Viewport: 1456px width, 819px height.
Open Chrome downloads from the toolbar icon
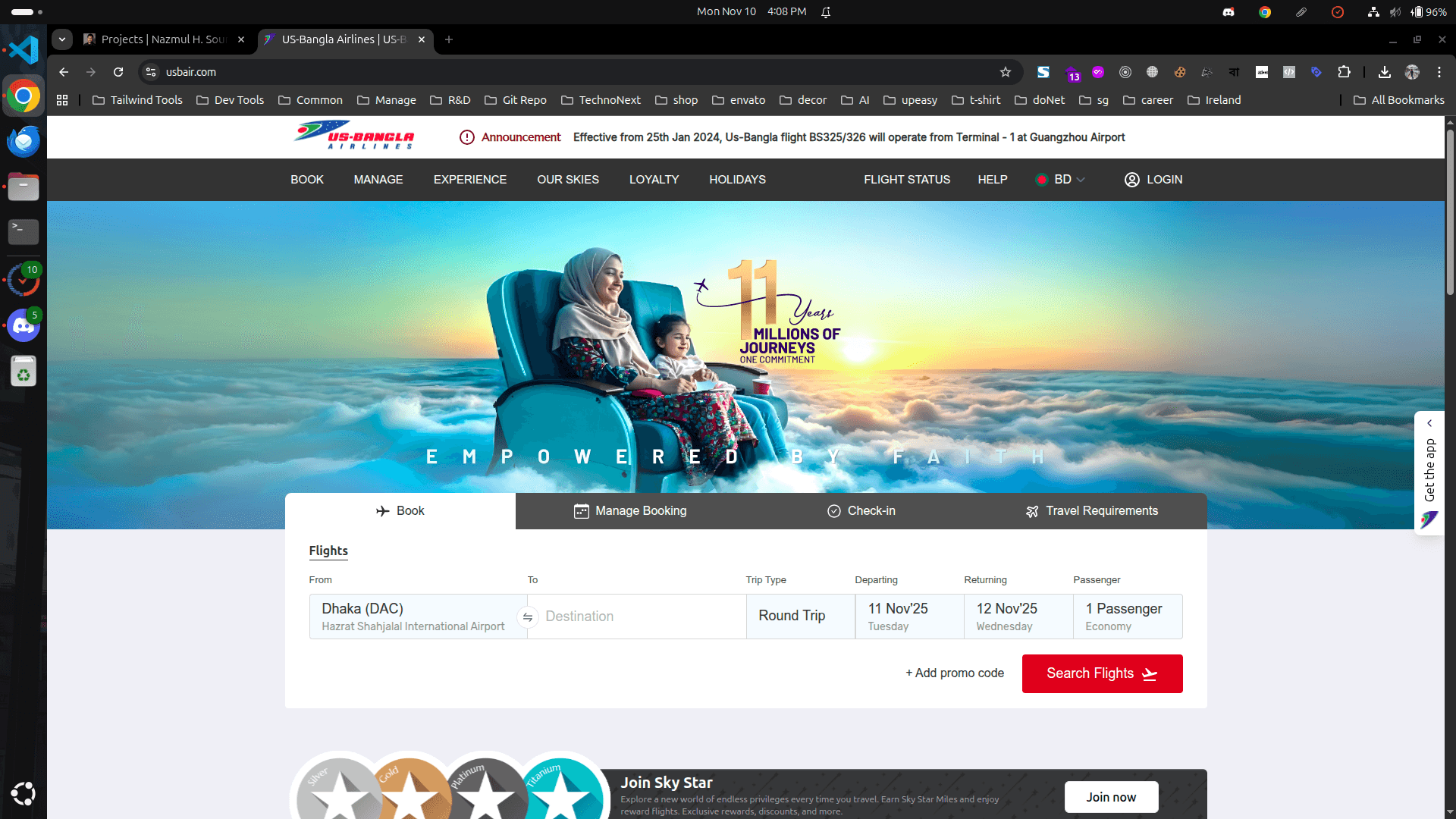(1384, 72)
